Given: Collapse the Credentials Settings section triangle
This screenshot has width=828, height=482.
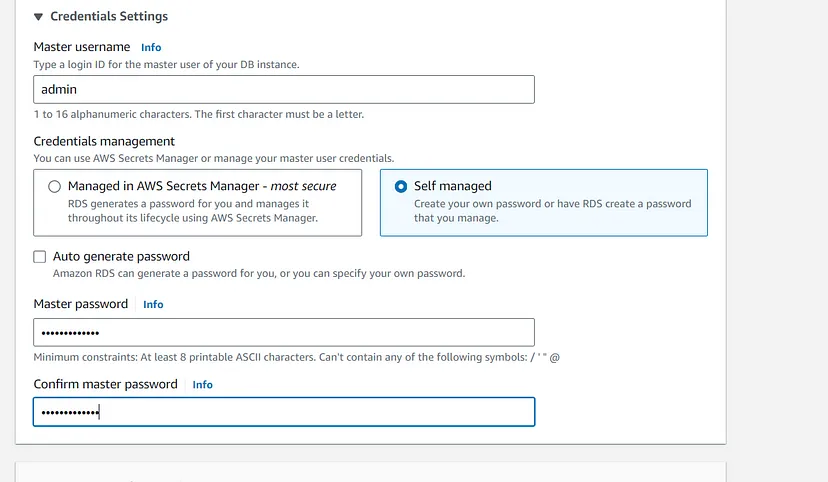Looking at the screenshot, I should (38, 17).
